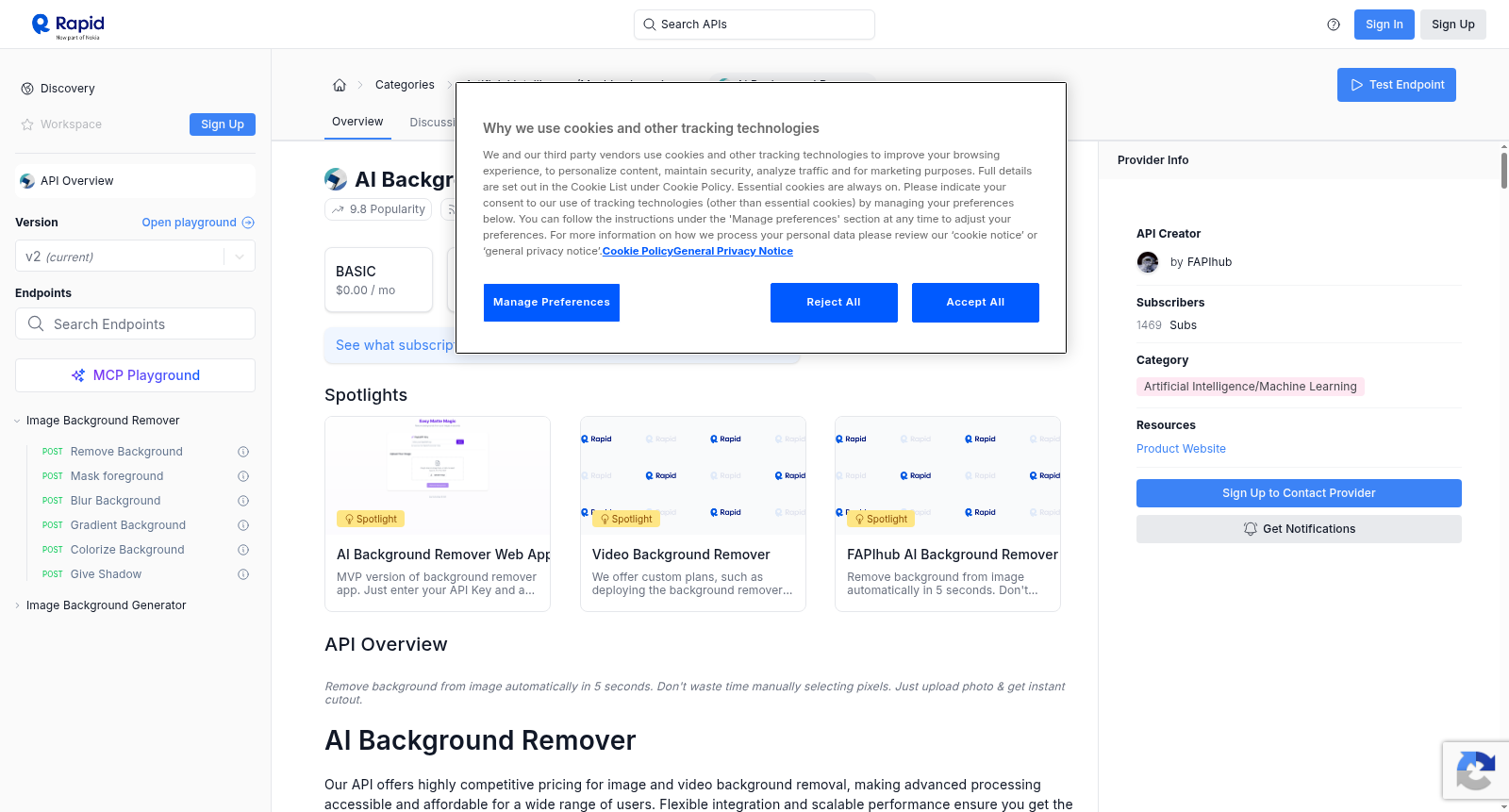This screenshot has height=812, width=1509.
Task: Click the Rapid logo in header
Action: pyautogui.click(x=68, y=25)
